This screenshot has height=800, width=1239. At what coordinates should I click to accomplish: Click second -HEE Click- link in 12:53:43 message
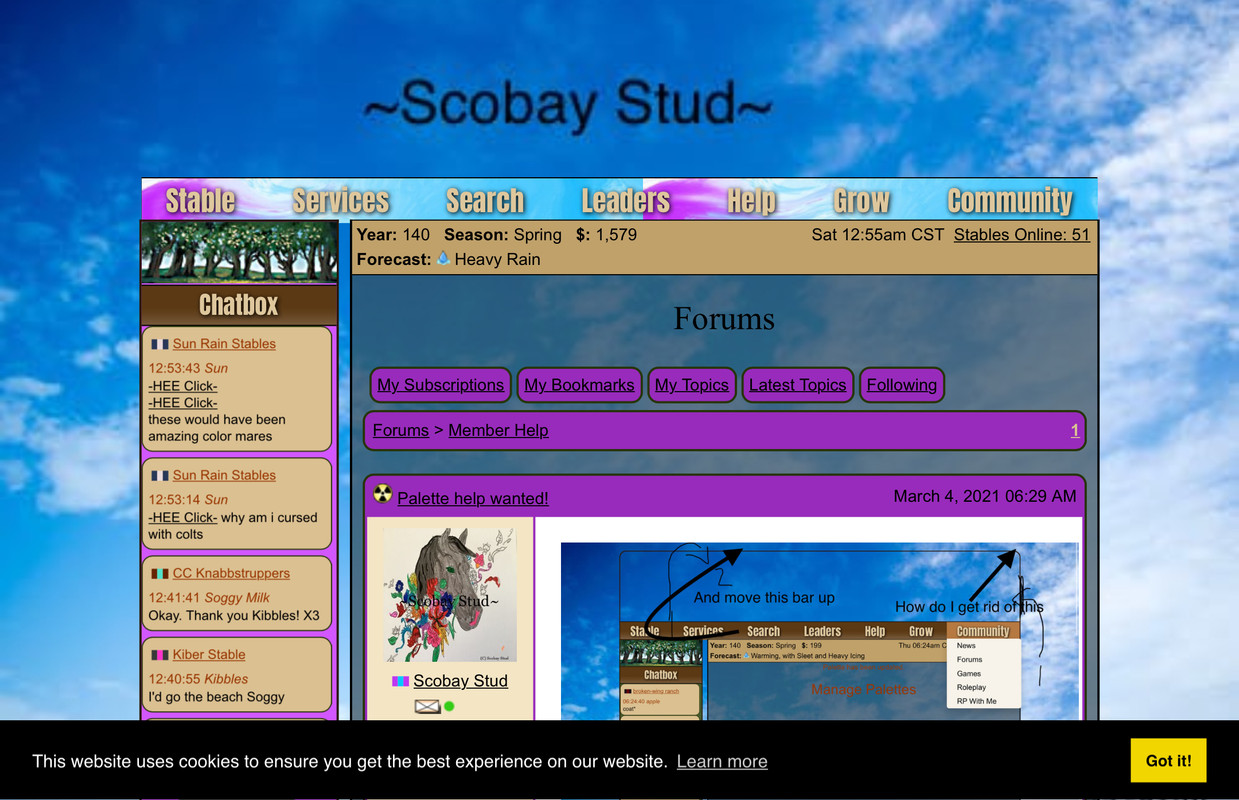pos(183,403)
